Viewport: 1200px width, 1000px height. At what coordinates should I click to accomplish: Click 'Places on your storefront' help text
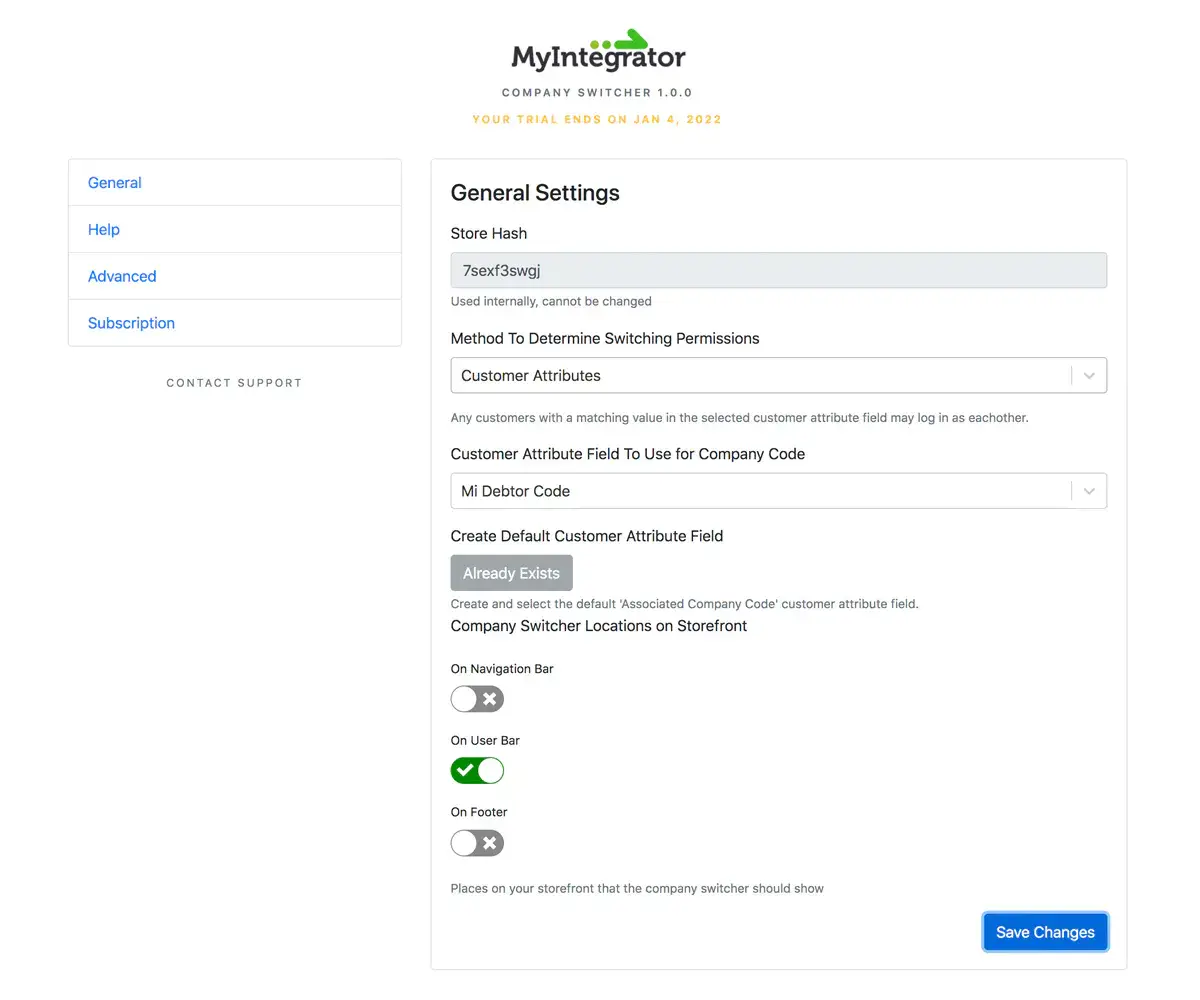coord(637,888)
